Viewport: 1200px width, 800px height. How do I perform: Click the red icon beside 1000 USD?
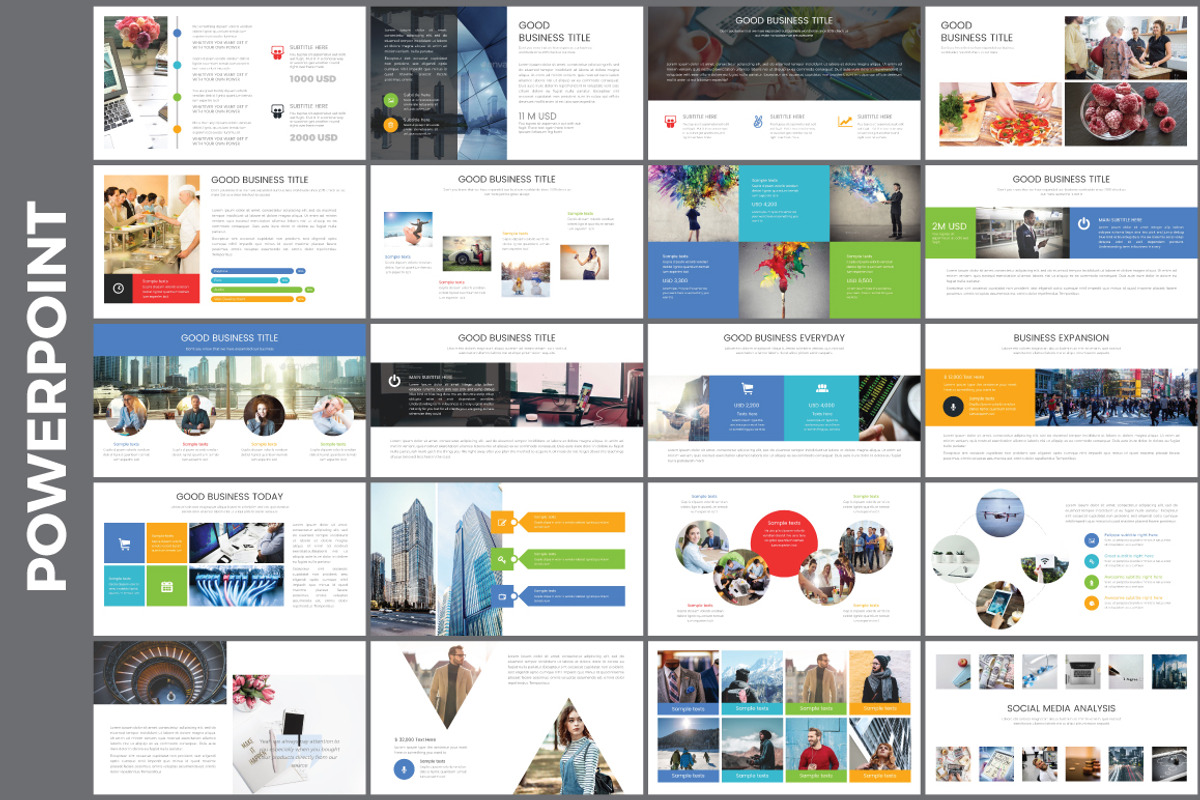pos(277,54)
